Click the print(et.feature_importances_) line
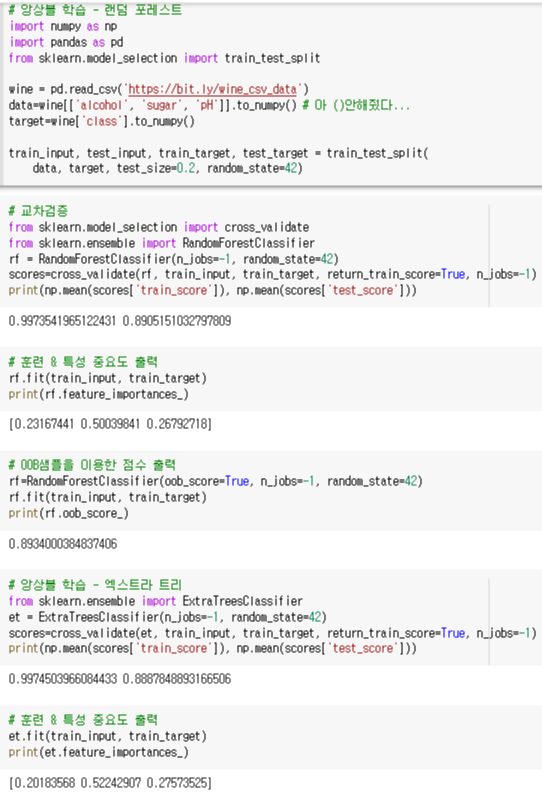542x796 pixels. pos(98,752)
